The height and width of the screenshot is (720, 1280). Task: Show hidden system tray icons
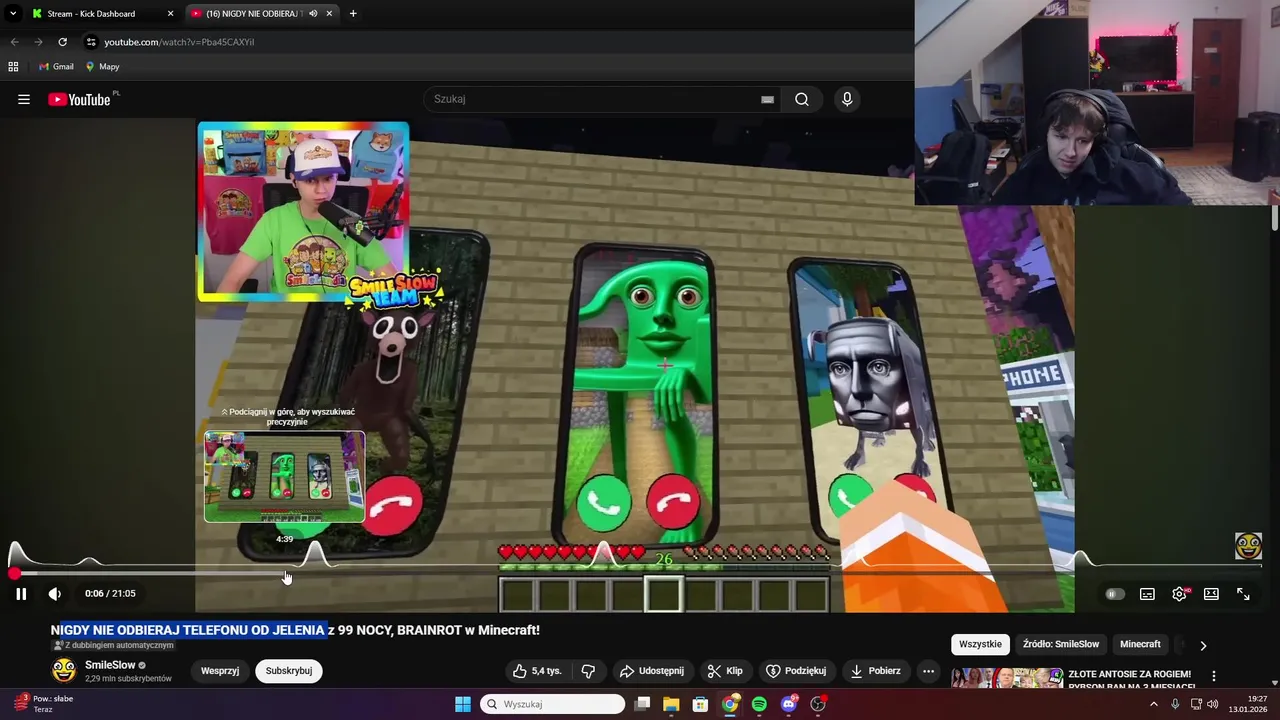tap(1153, 704)
